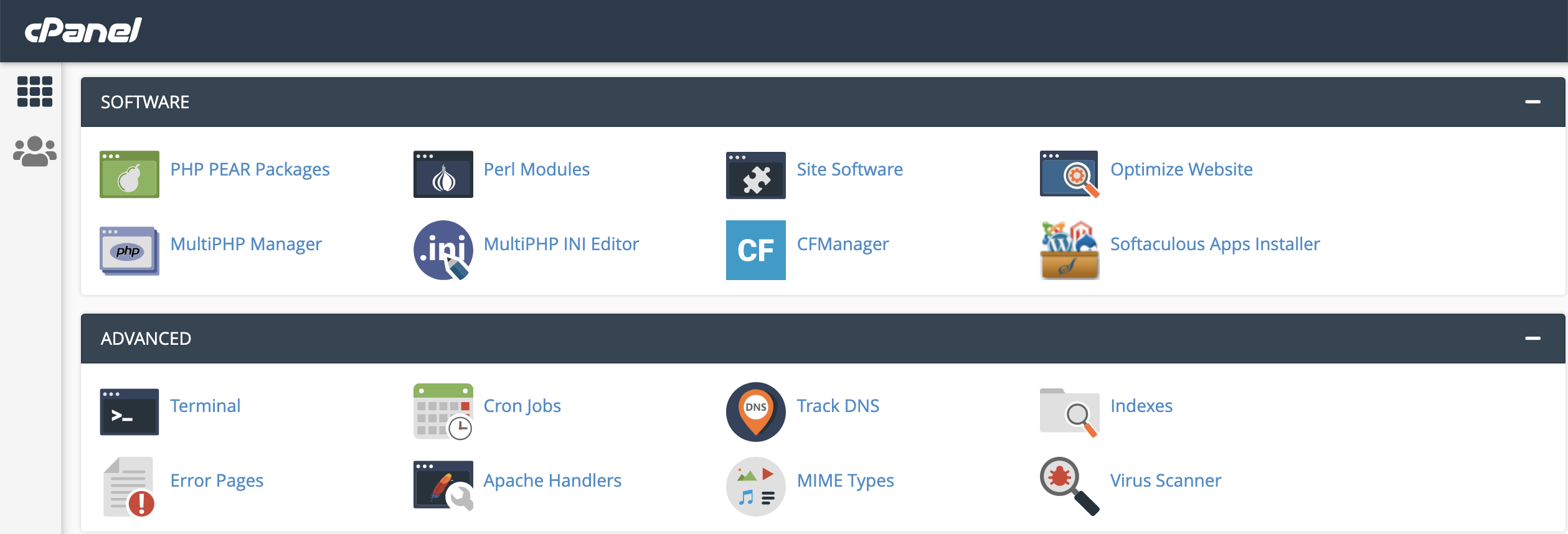Open the Virus Scanner link
This screenshot has height=534, width=1568.
point(1166,480)
